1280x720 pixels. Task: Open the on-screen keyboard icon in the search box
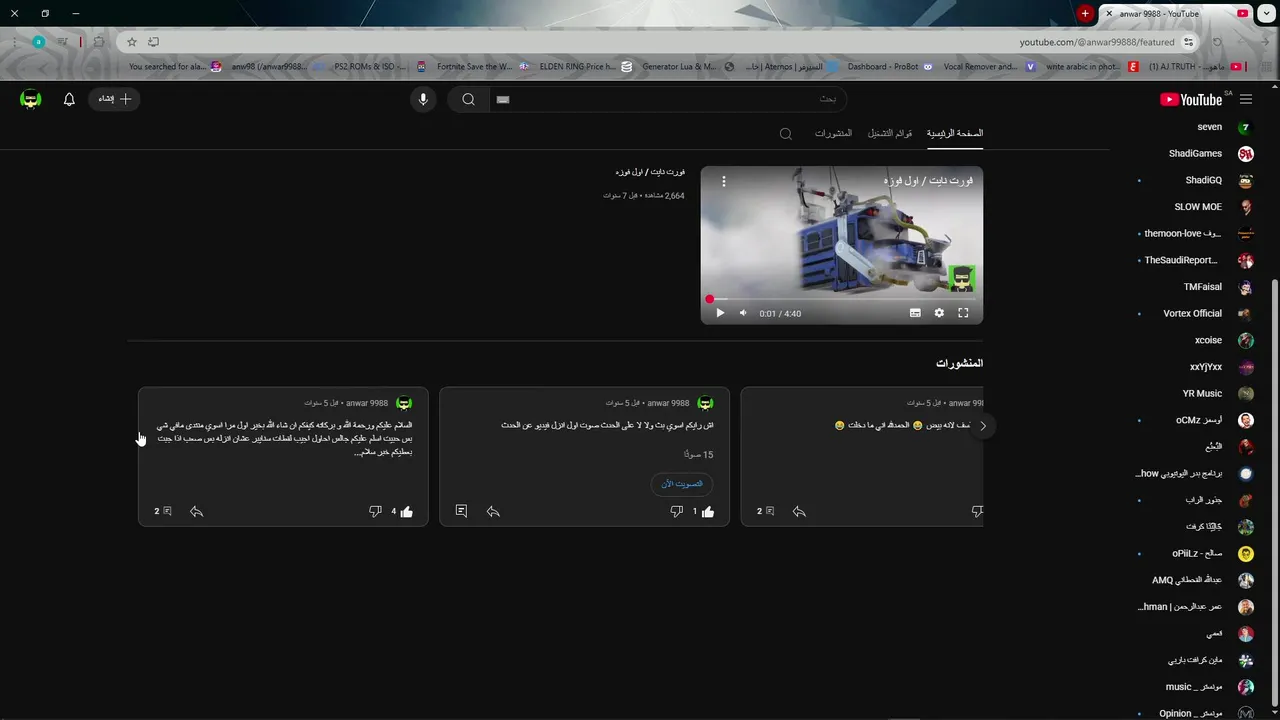pos(503,99)
